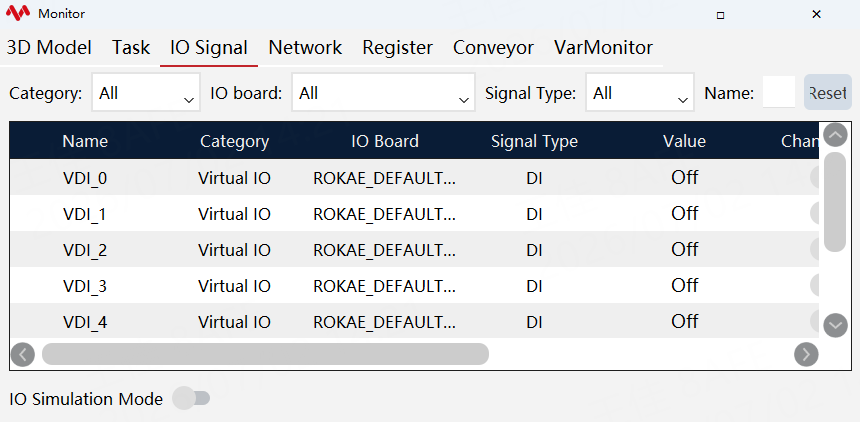This screenshot has width=860, height=422.
Task: Toggle the VDI_0 row switch
Action: [x=814, y=177]
